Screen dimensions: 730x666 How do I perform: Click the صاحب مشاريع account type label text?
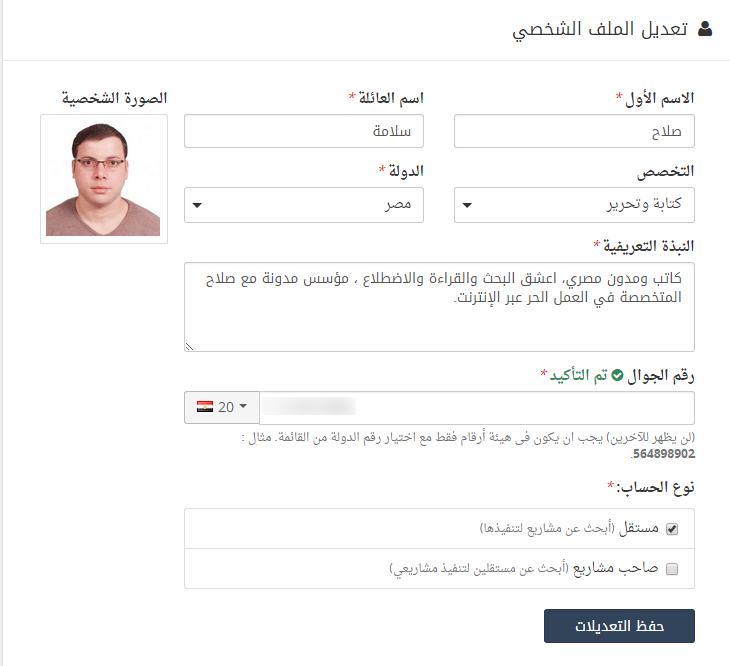[x=622, y=569]
